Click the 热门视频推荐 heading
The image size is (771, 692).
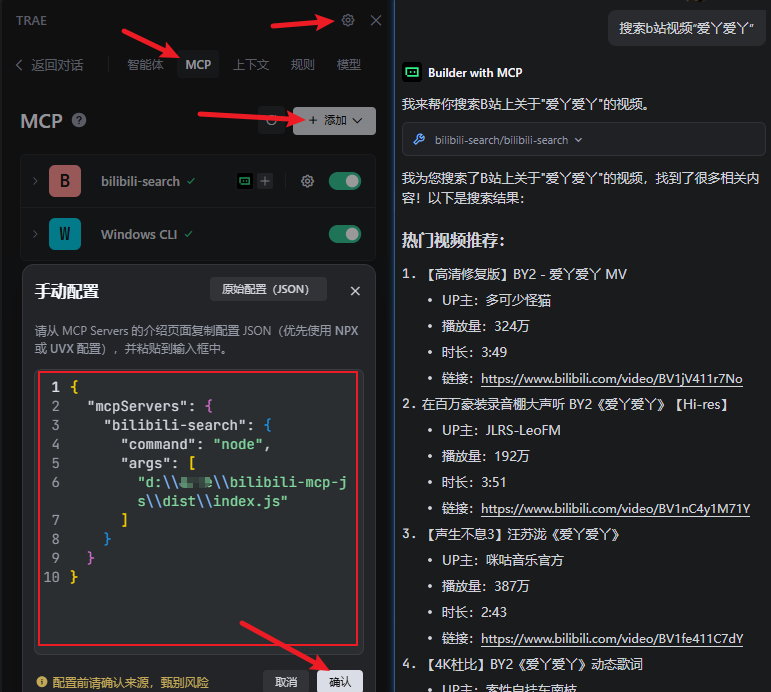click(x=453, y=241)
